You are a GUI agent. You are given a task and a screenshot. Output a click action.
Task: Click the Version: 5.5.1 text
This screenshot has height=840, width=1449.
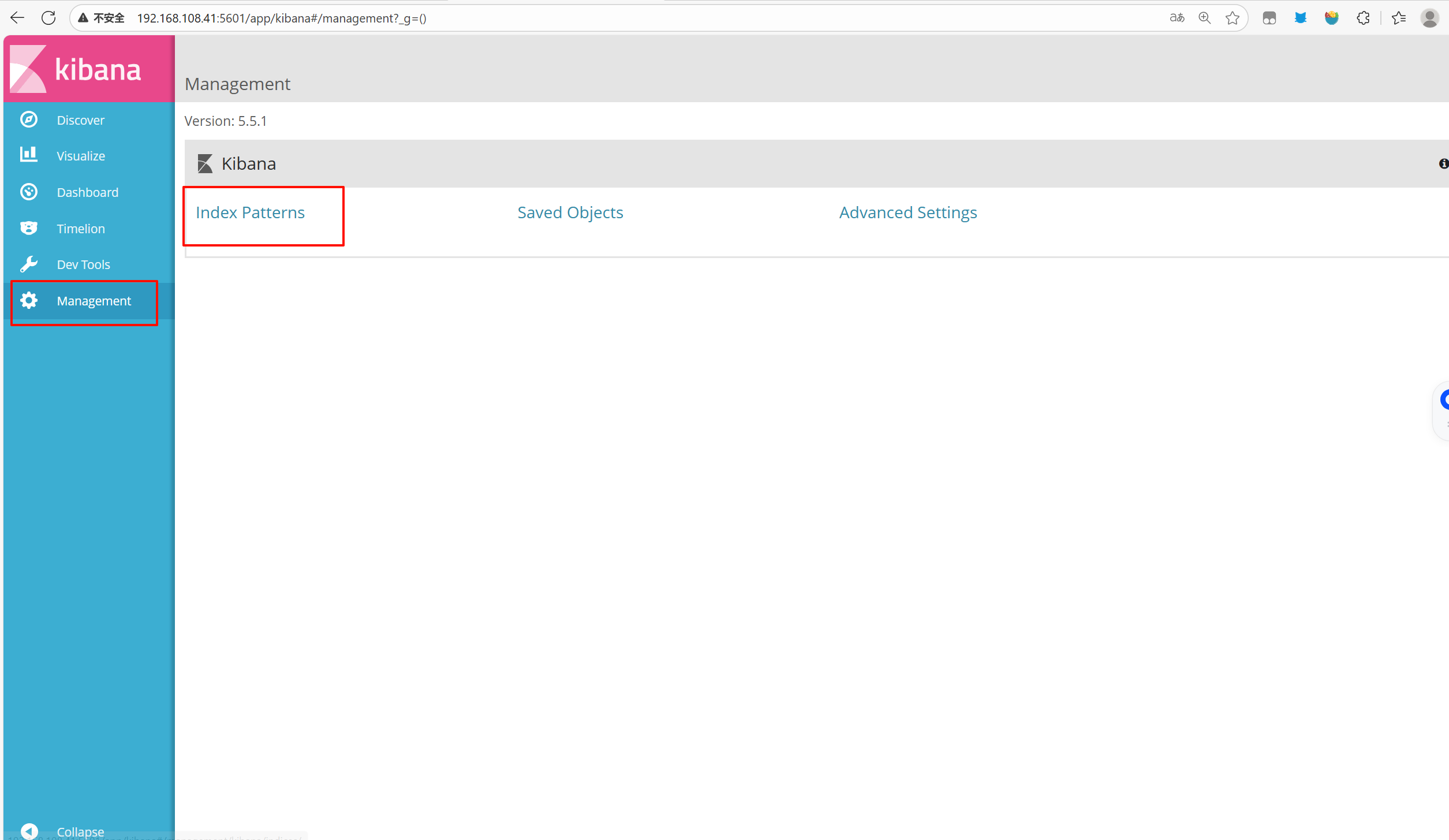[x=226, y=121]
